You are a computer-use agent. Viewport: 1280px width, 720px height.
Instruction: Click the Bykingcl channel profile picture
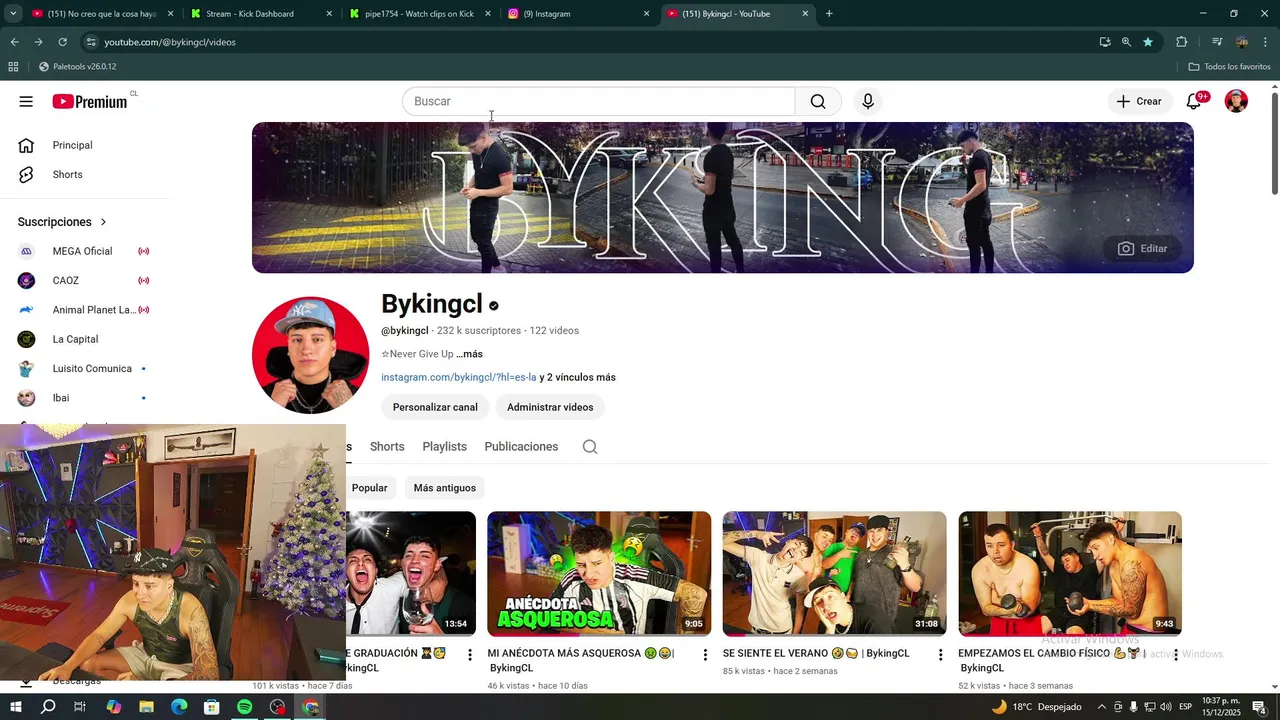tap(310, 355)
